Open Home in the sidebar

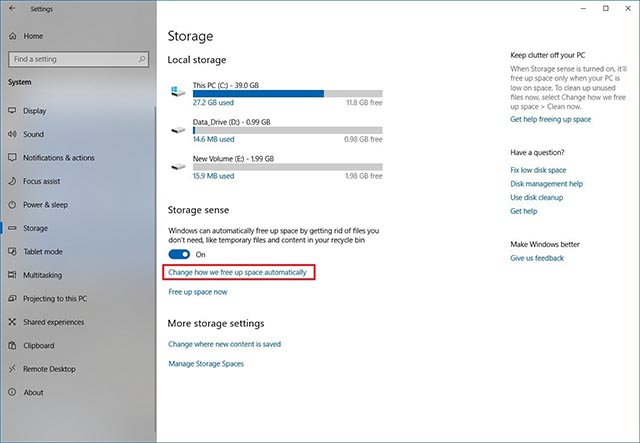click(33, 36)
